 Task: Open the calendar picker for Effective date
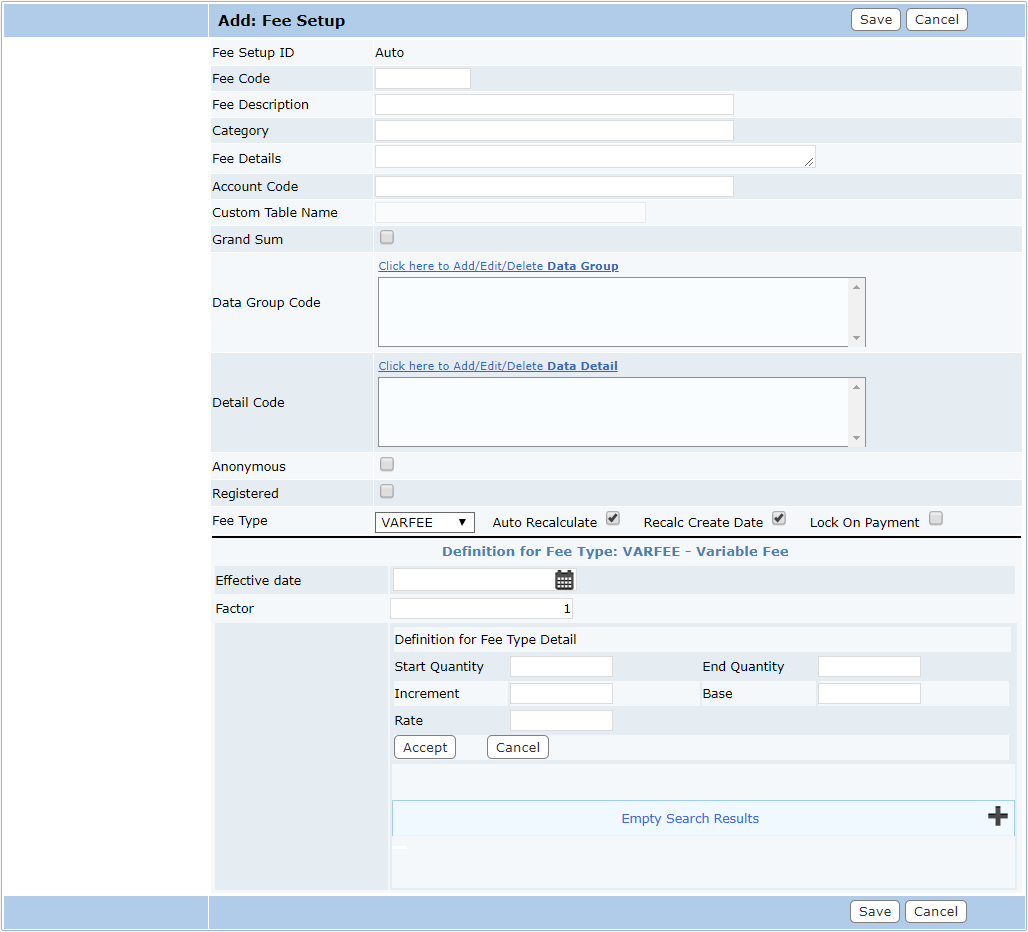click(565, 579)
